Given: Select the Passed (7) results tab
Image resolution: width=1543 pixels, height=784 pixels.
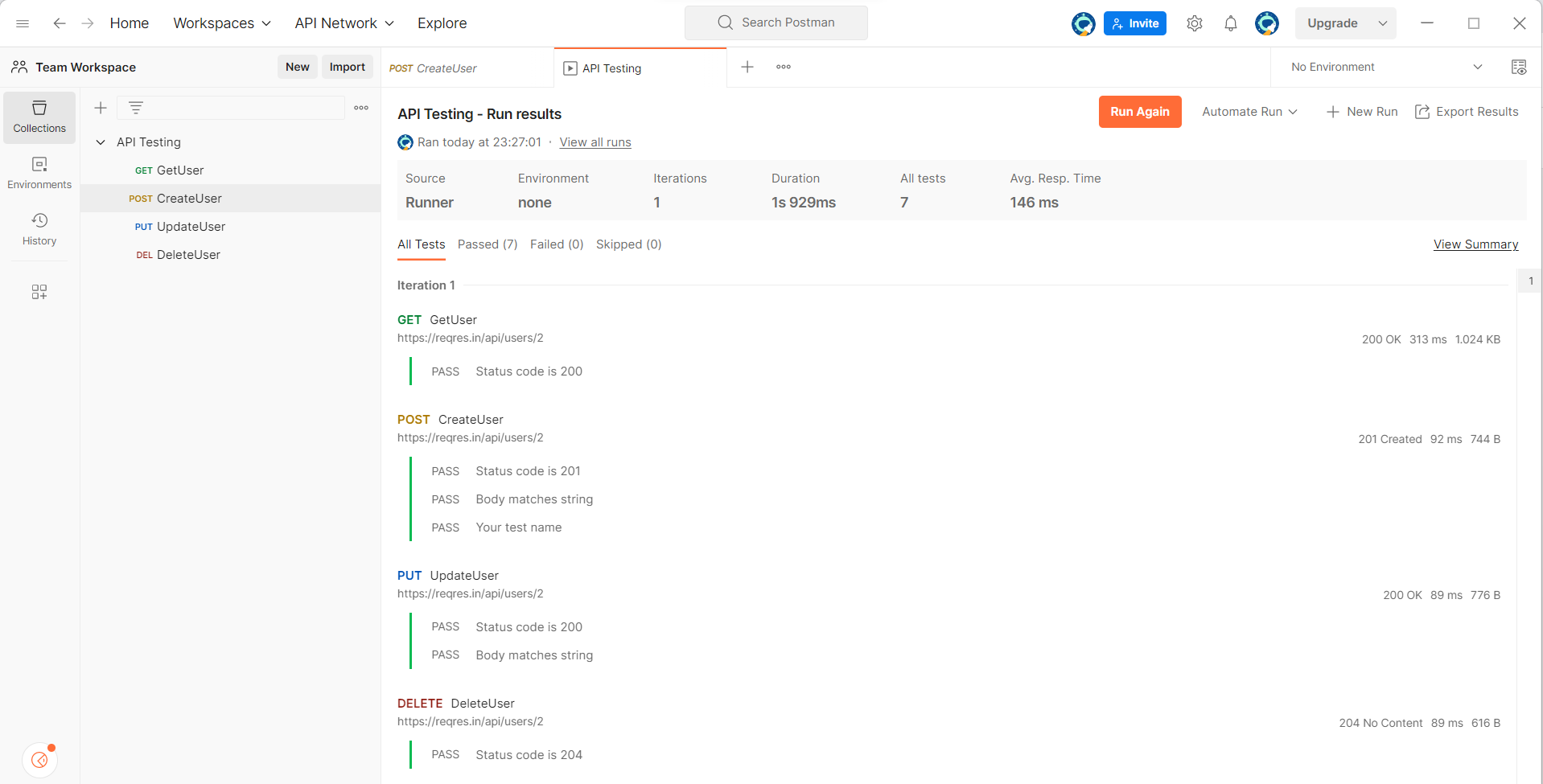Looking at the screenshot, I should 487,244.
